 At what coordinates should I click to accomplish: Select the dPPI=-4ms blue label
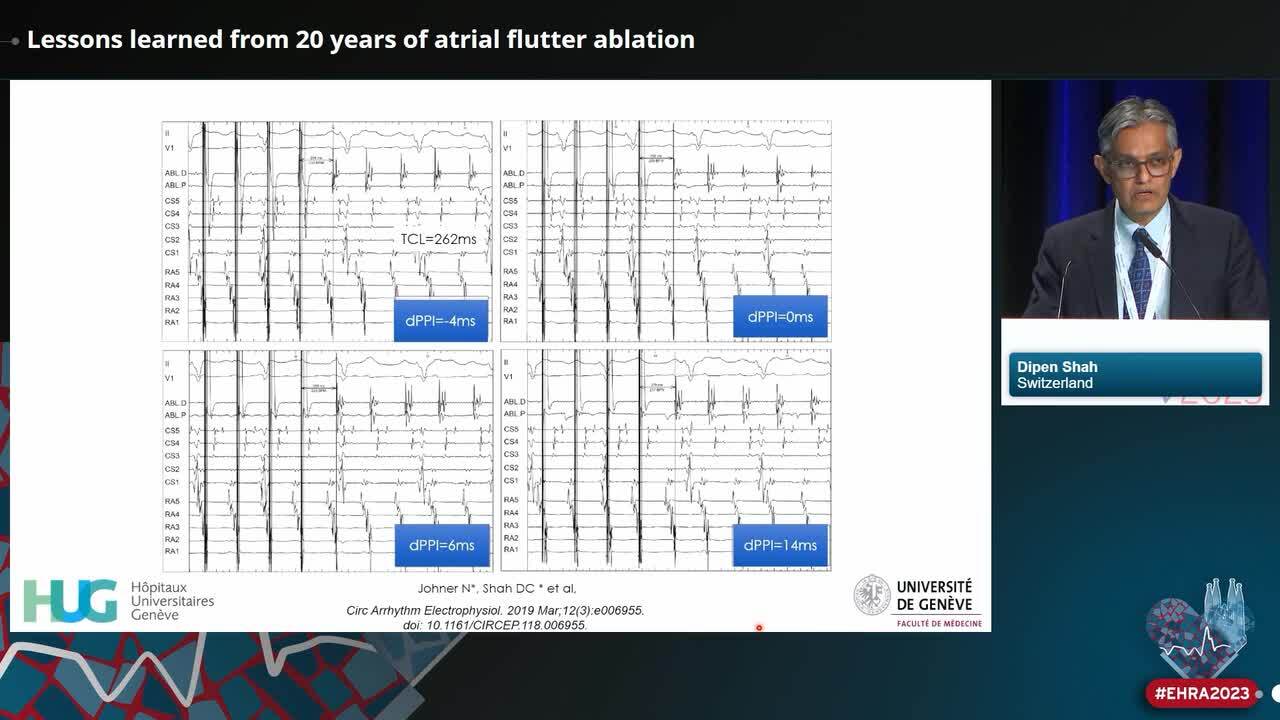(440, 321)
